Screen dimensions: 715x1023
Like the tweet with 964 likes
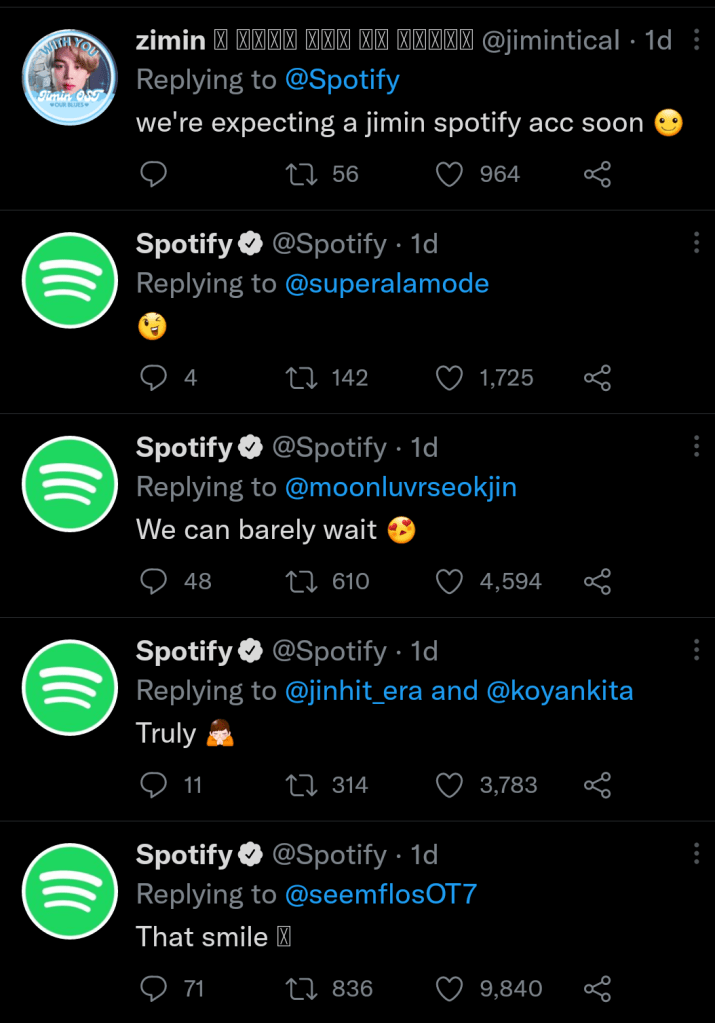tap(451, 175)
